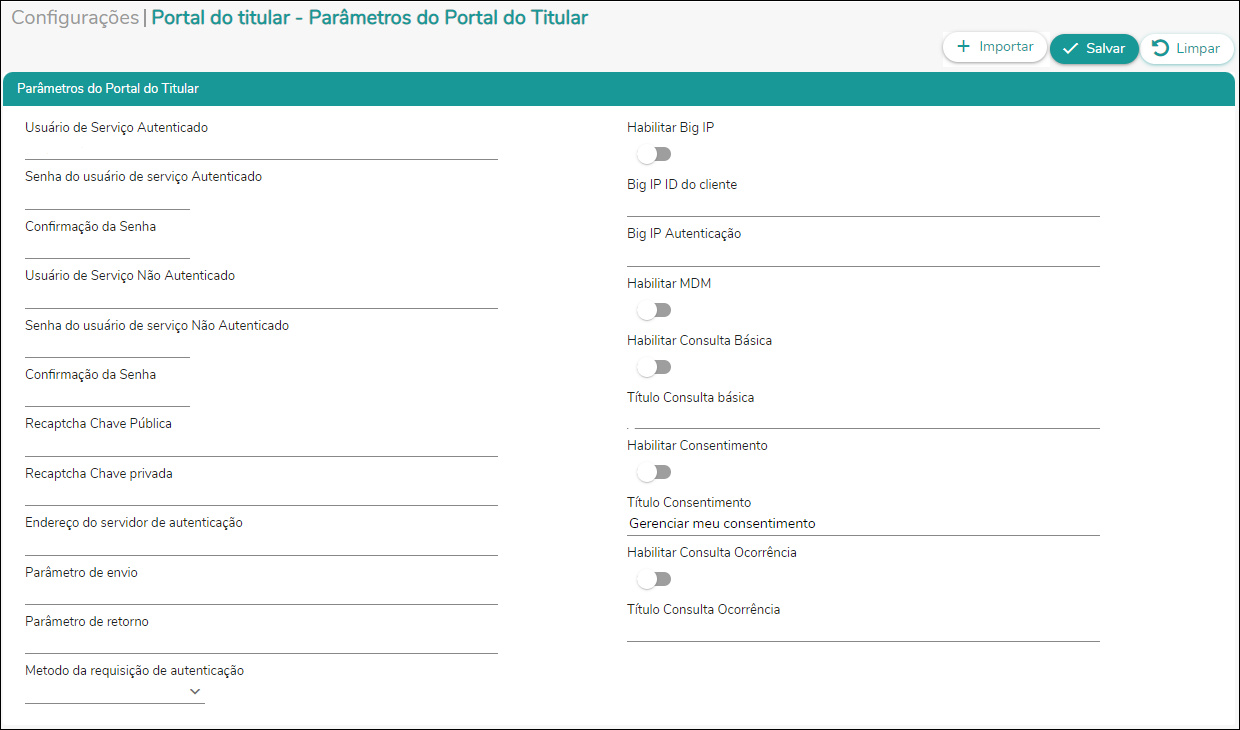This screenshot has width=1240, height=730.
Task: Select the Recaptcha Chave Pública input
Action: tap(261, 445)
